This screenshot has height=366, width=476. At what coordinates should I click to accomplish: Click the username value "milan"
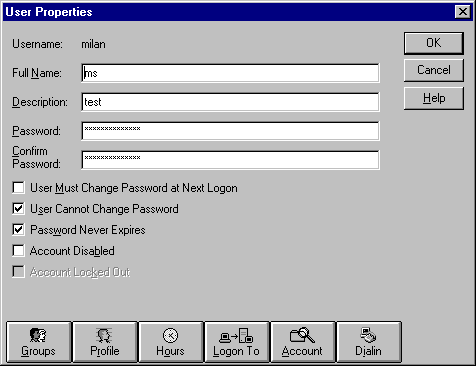pyautogui.click(x=93, y=44)
